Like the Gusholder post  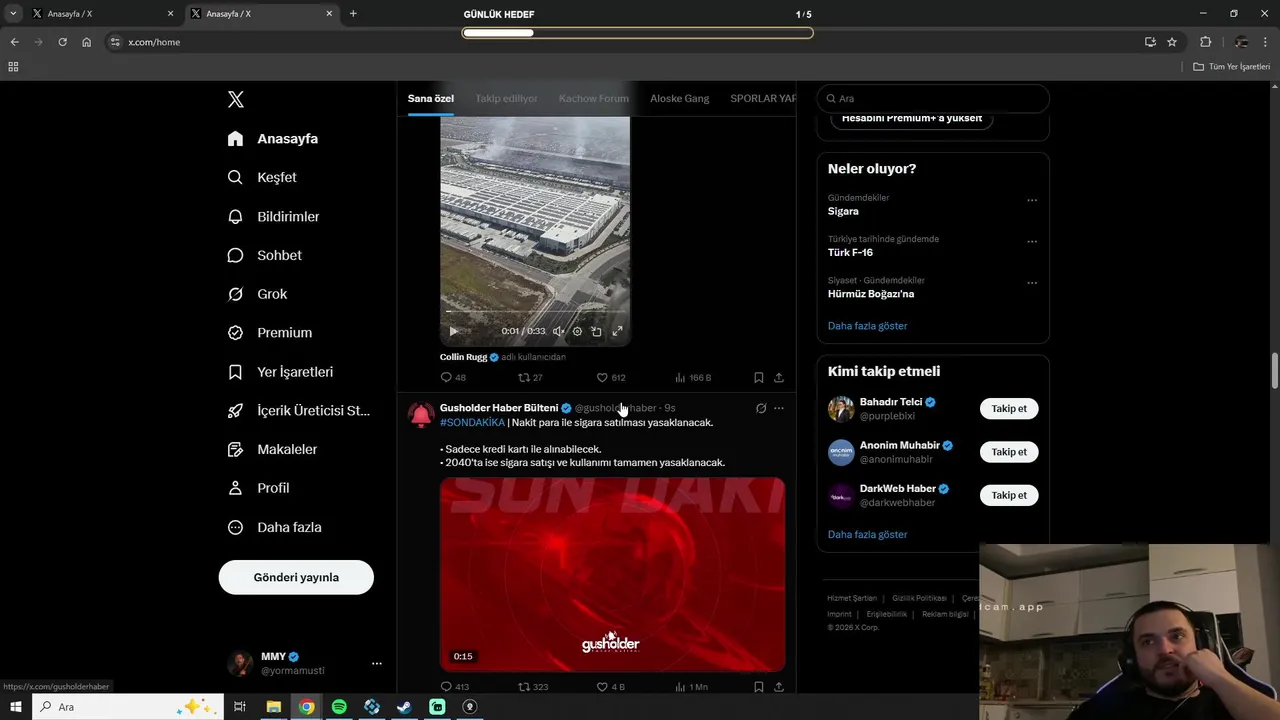tap(611, 687)
